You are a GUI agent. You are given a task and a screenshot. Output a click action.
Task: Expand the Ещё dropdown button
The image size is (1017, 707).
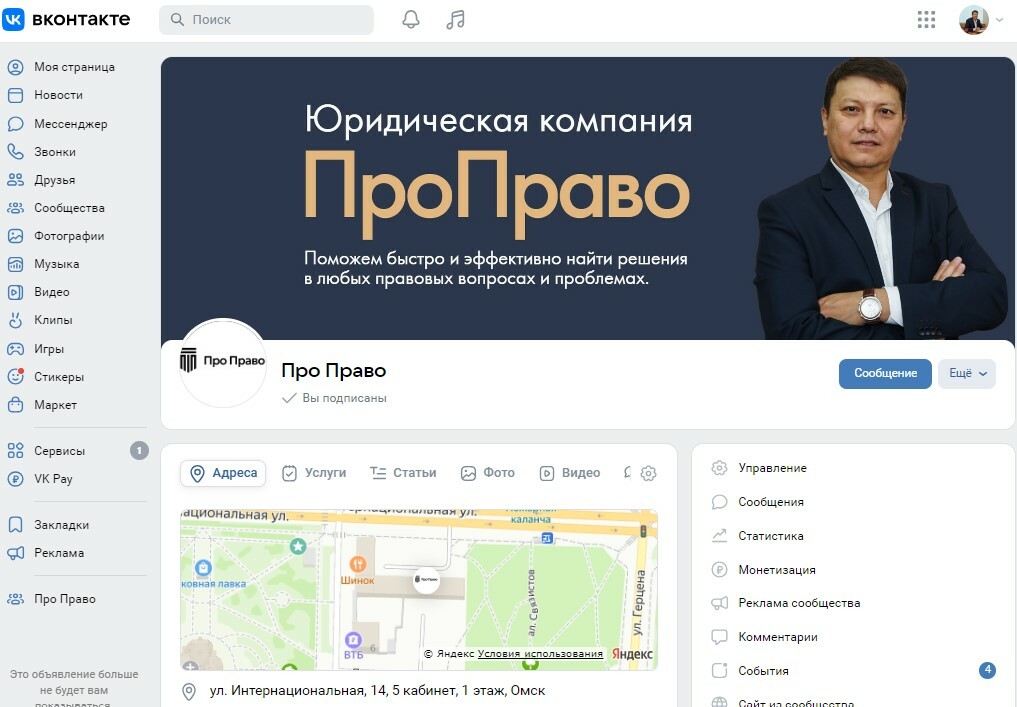point(966,374)
